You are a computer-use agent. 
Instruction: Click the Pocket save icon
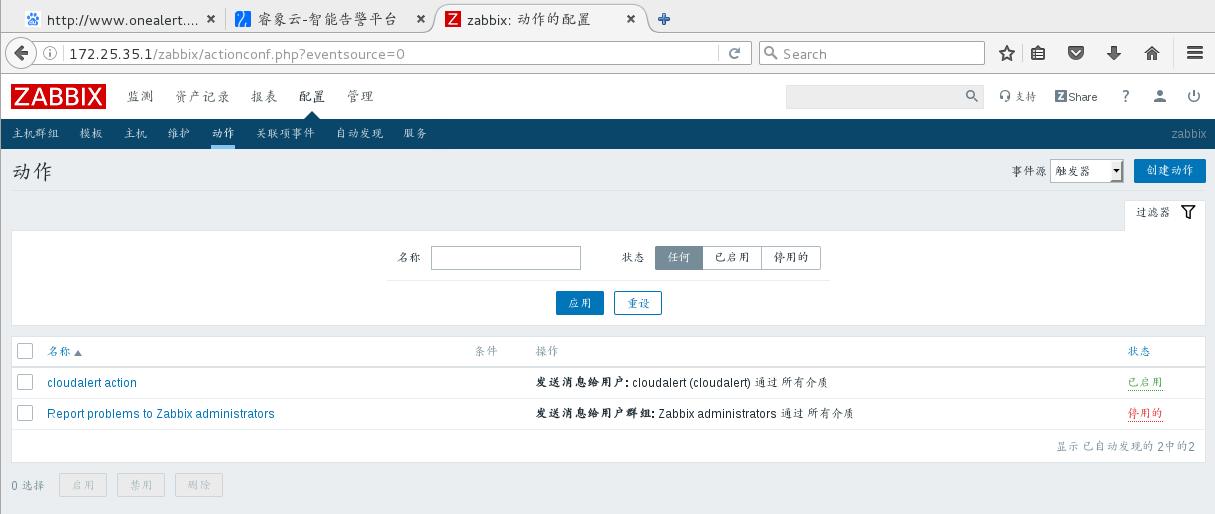coord(1076,54)
